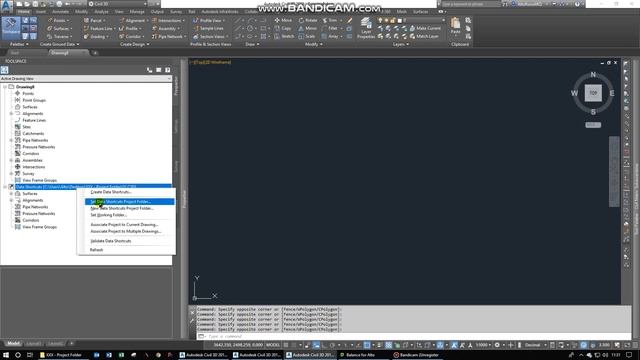Open the Points tool in ribbon
Image resolution: width=640 pixels, height=360 pixels.
coord(58,20)
